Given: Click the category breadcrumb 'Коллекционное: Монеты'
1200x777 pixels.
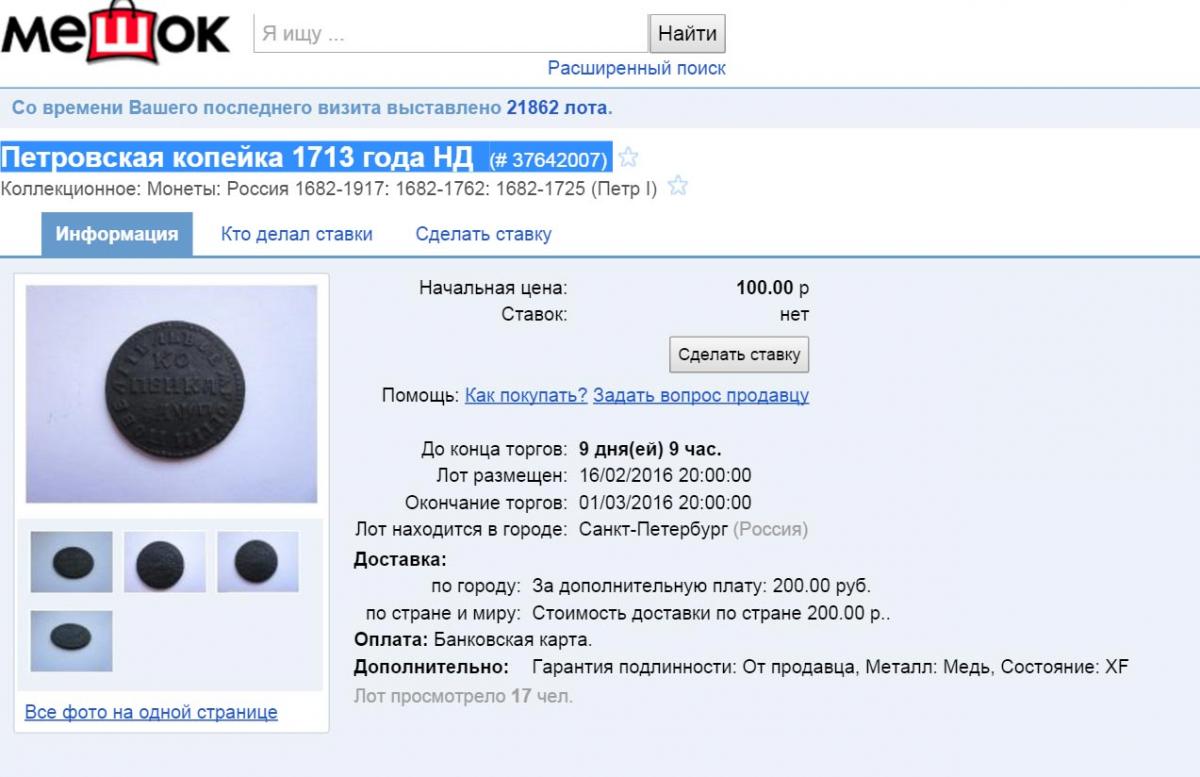Looking at the screenshot, I should coord(109,188).
